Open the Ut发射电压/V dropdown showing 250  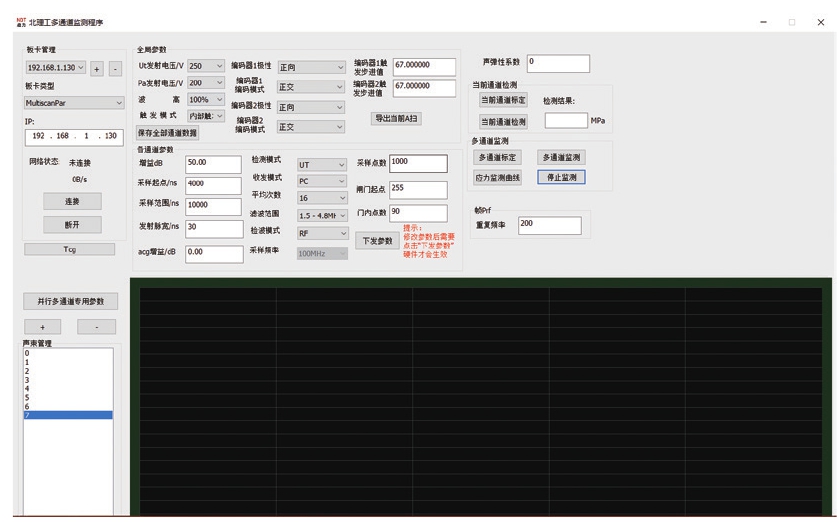[x=206, y=66]
